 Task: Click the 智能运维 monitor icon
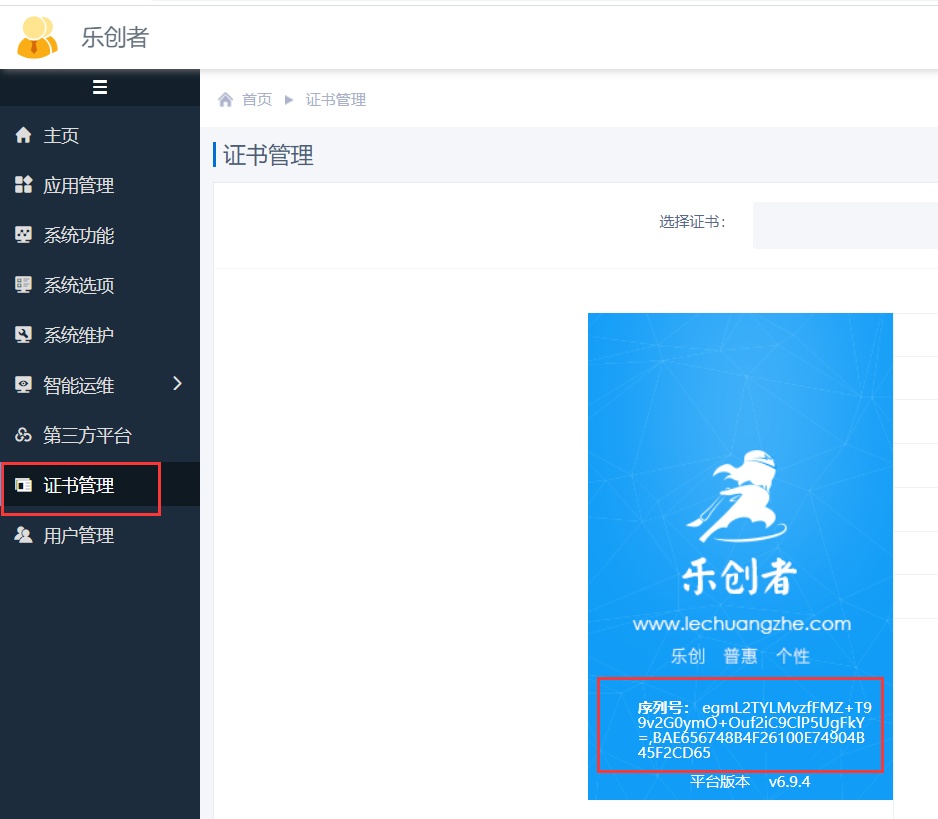[24, 385]
